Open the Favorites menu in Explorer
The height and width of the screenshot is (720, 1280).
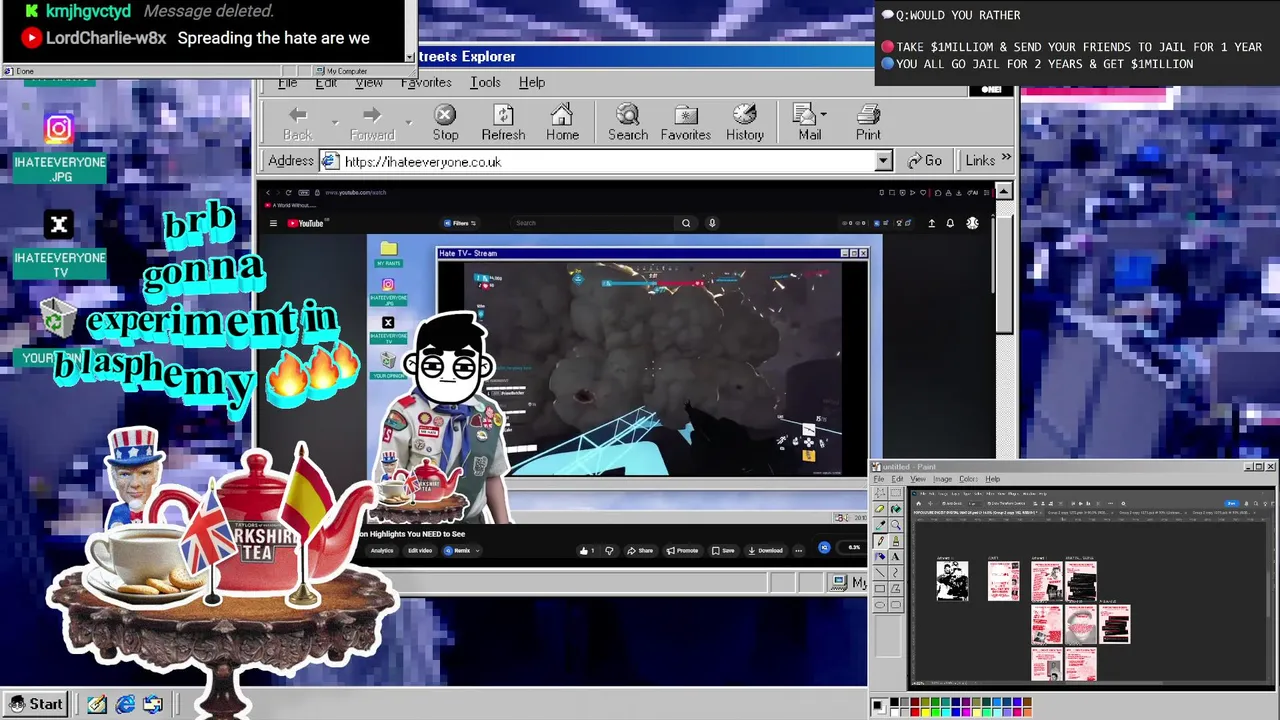[x=426, y=82]
